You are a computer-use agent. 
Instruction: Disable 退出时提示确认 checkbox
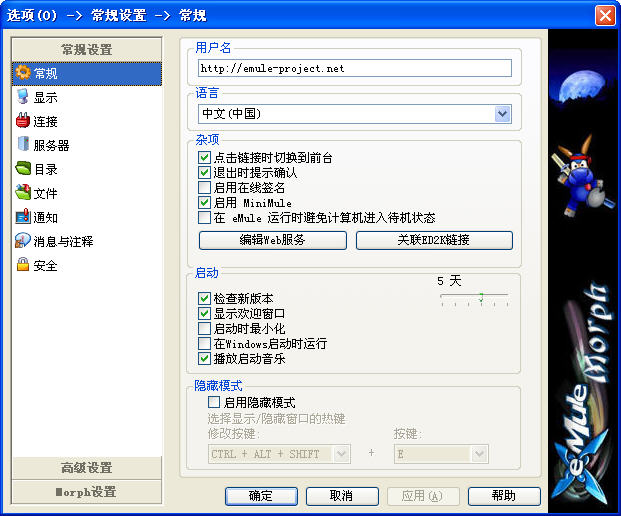click(x=205, y=172)
